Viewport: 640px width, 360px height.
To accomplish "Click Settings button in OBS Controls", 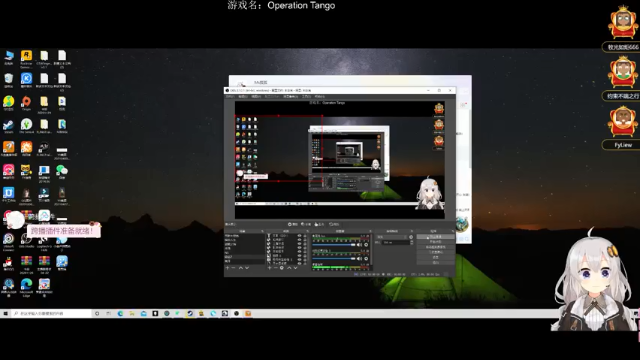I will [x=436, y=258].
